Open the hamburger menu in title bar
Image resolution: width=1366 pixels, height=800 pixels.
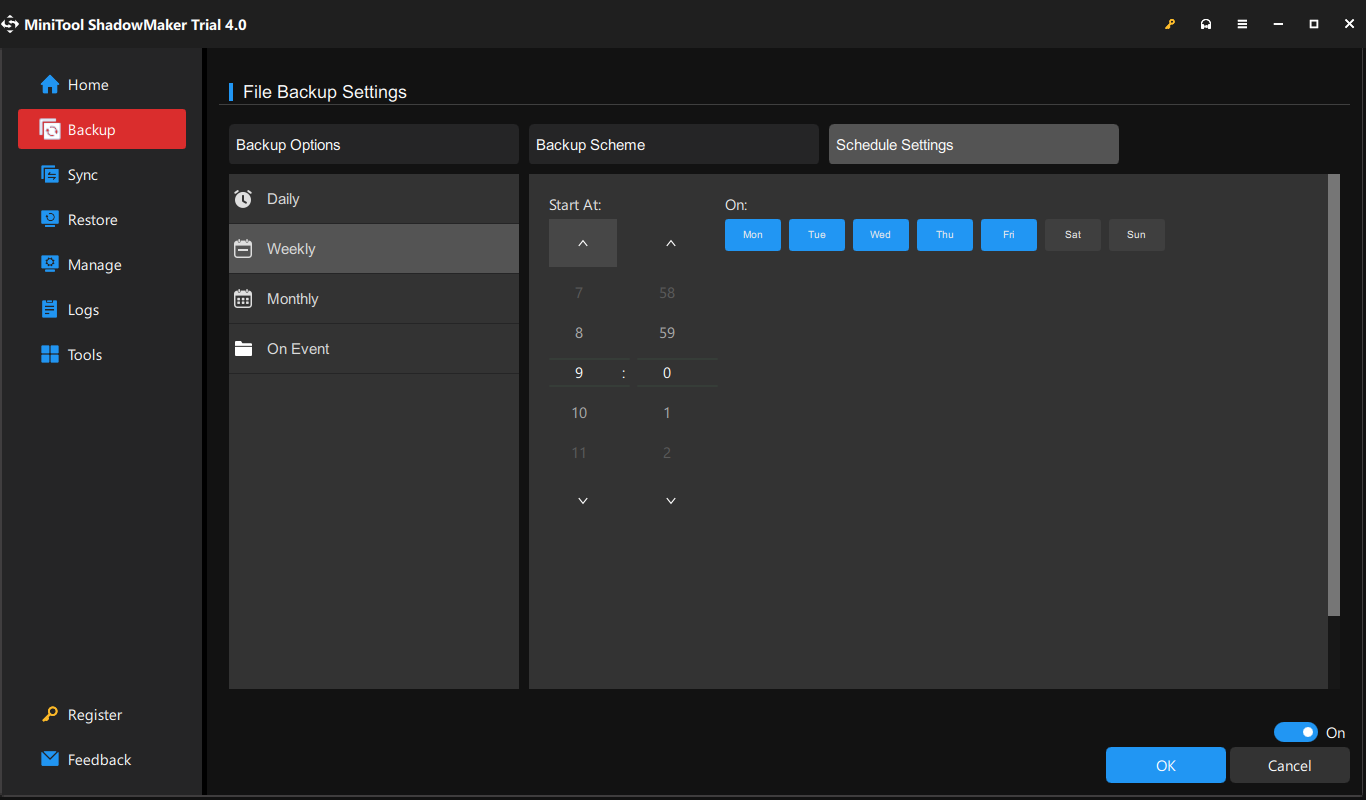click(1242, 24)
